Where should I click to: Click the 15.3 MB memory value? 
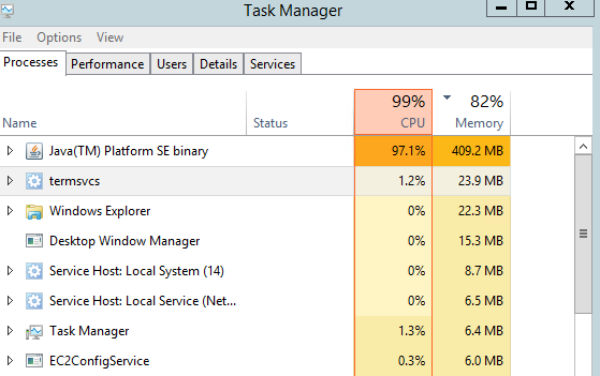481,241
